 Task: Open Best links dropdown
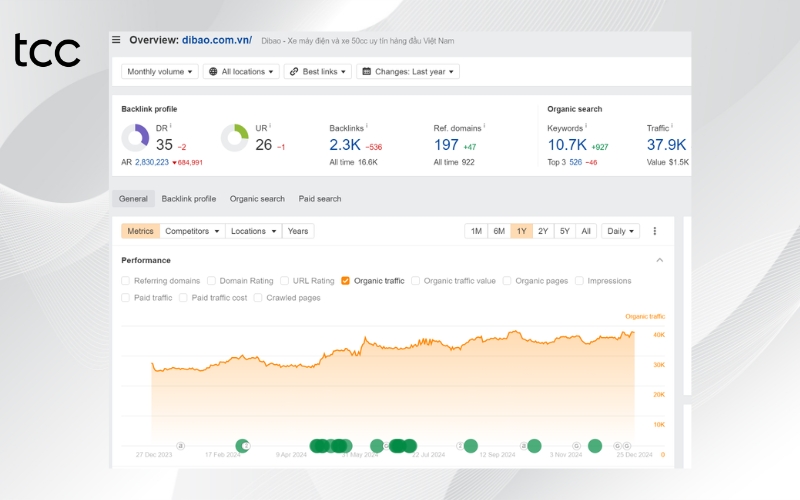[x=317, y=71]
